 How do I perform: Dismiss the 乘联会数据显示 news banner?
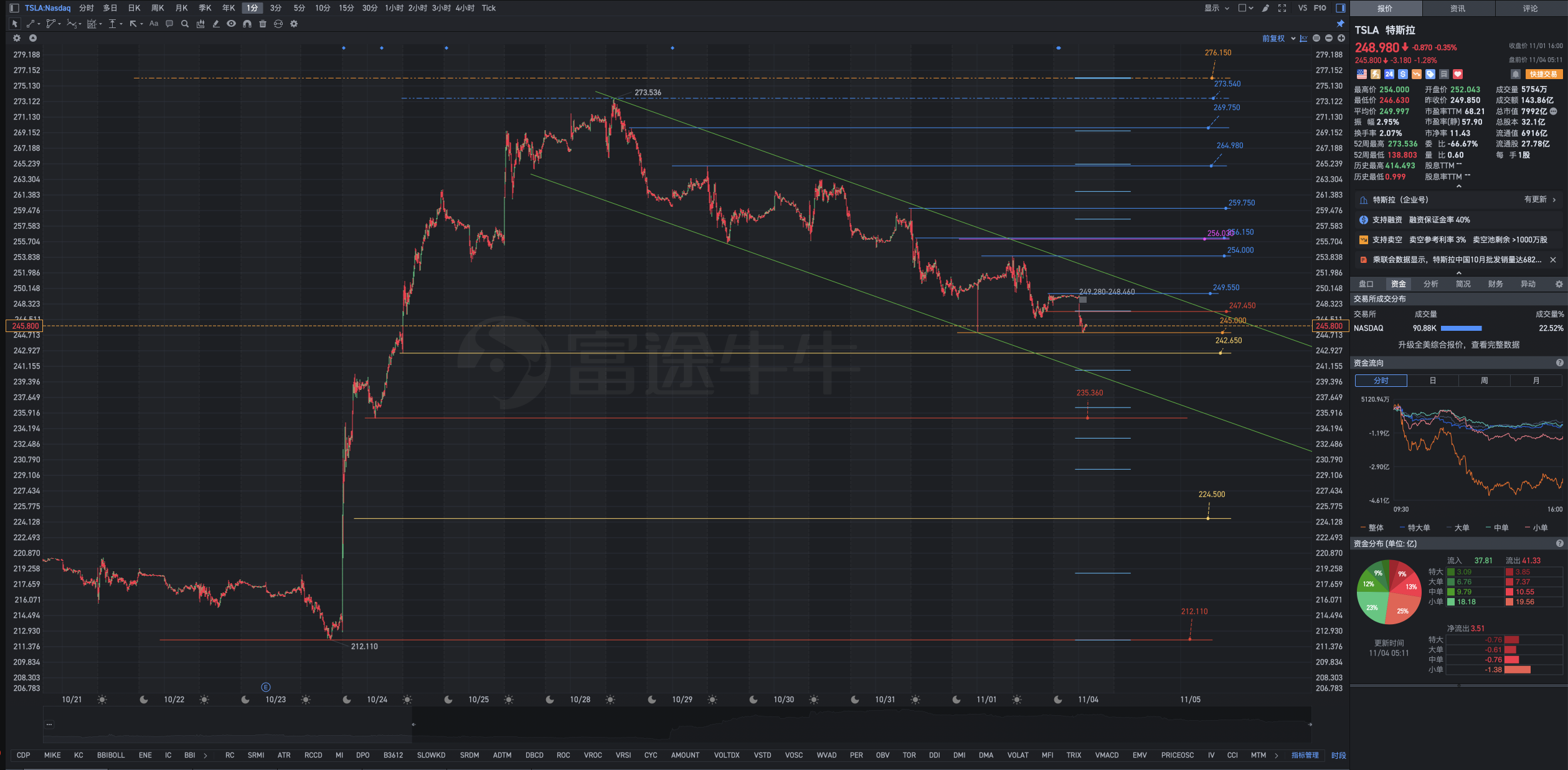(1553, 260)
